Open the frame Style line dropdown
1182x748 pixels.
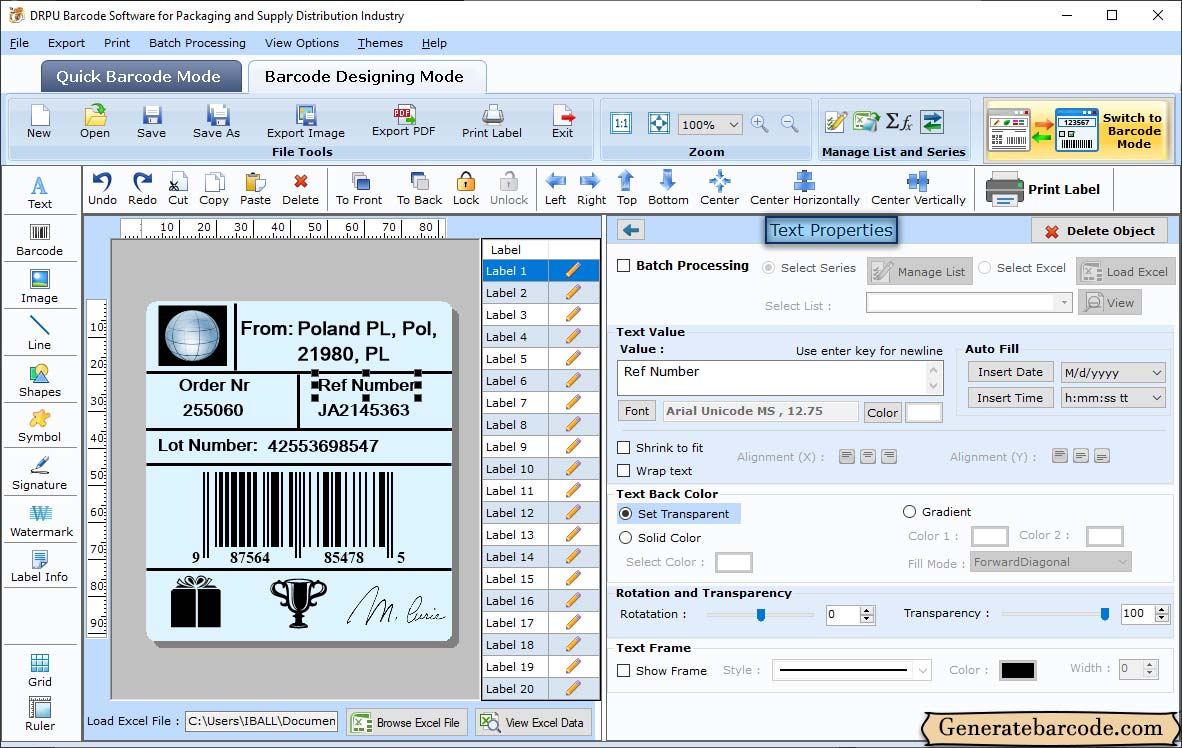(923, 670)
